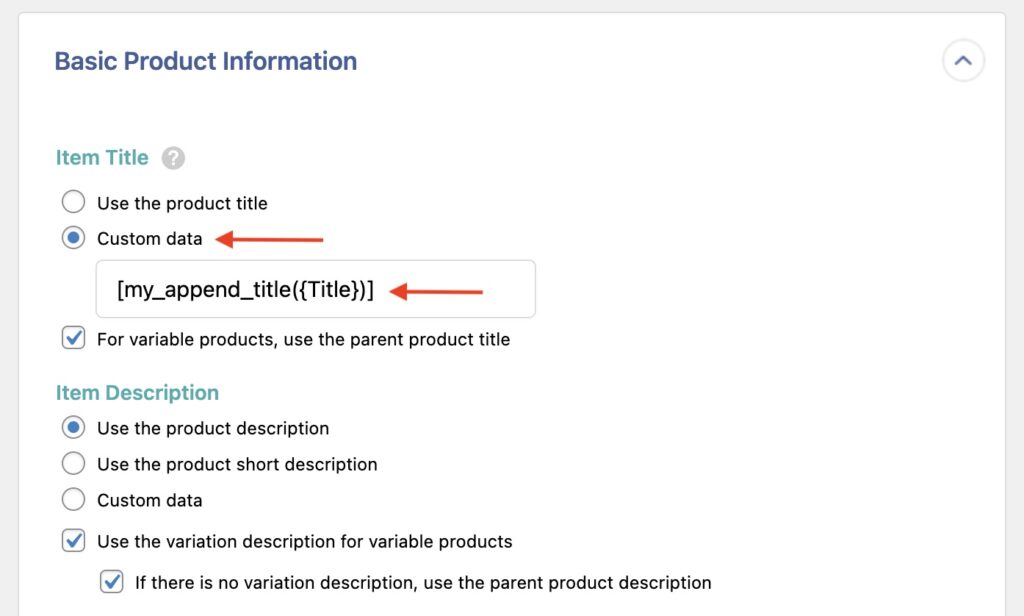Image resolution: width=1024 pixels, height=616 pixels.
Task: Click the Item Description section label
Action: tap(137, 392)
